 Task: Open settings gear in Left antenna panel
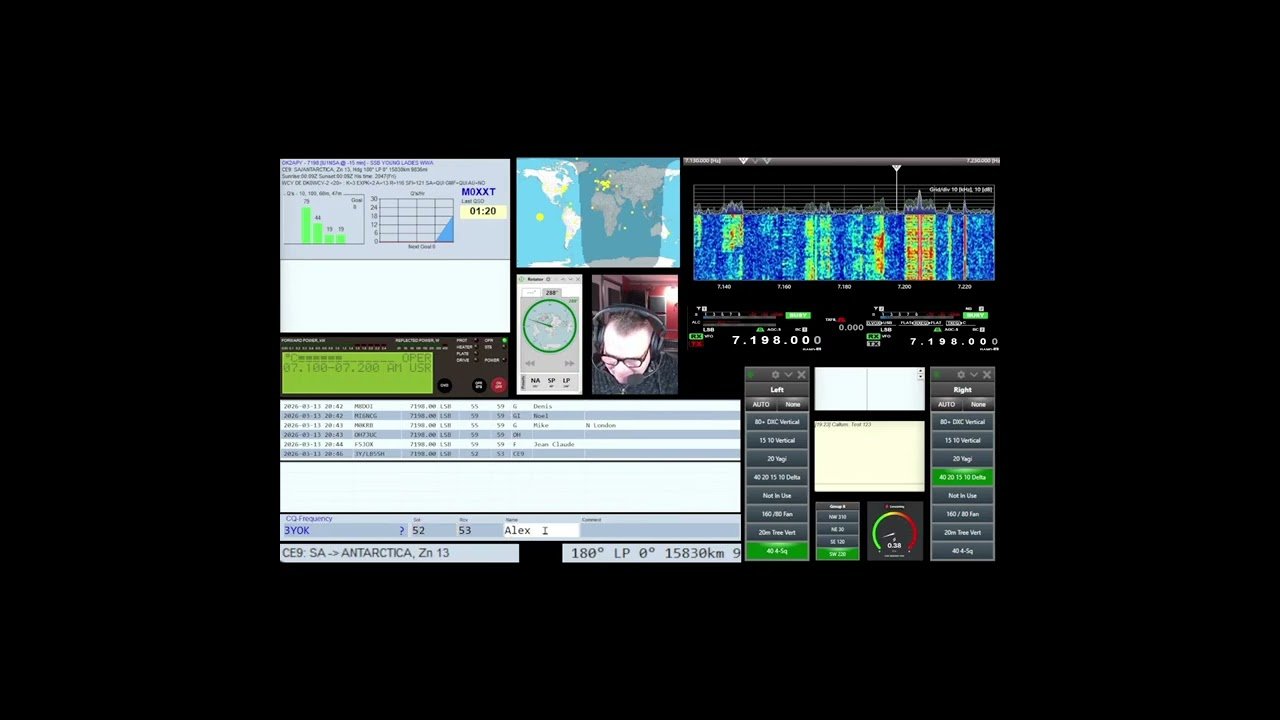(775, 375)
